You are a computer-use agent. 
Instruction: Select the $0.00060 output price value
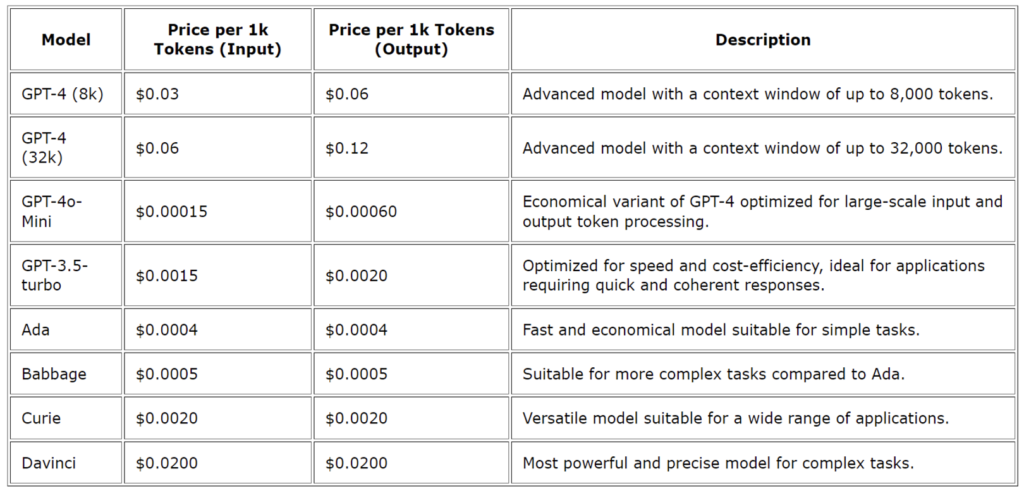[x=361, y=212]
